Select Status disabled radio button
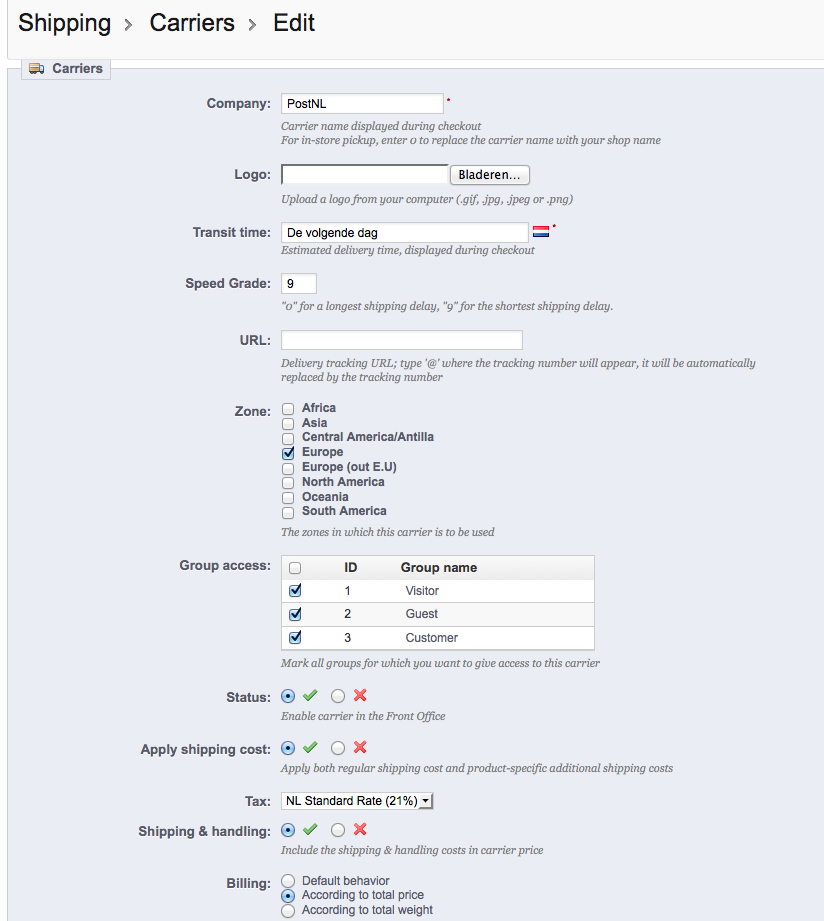 [x=338, y=696]
